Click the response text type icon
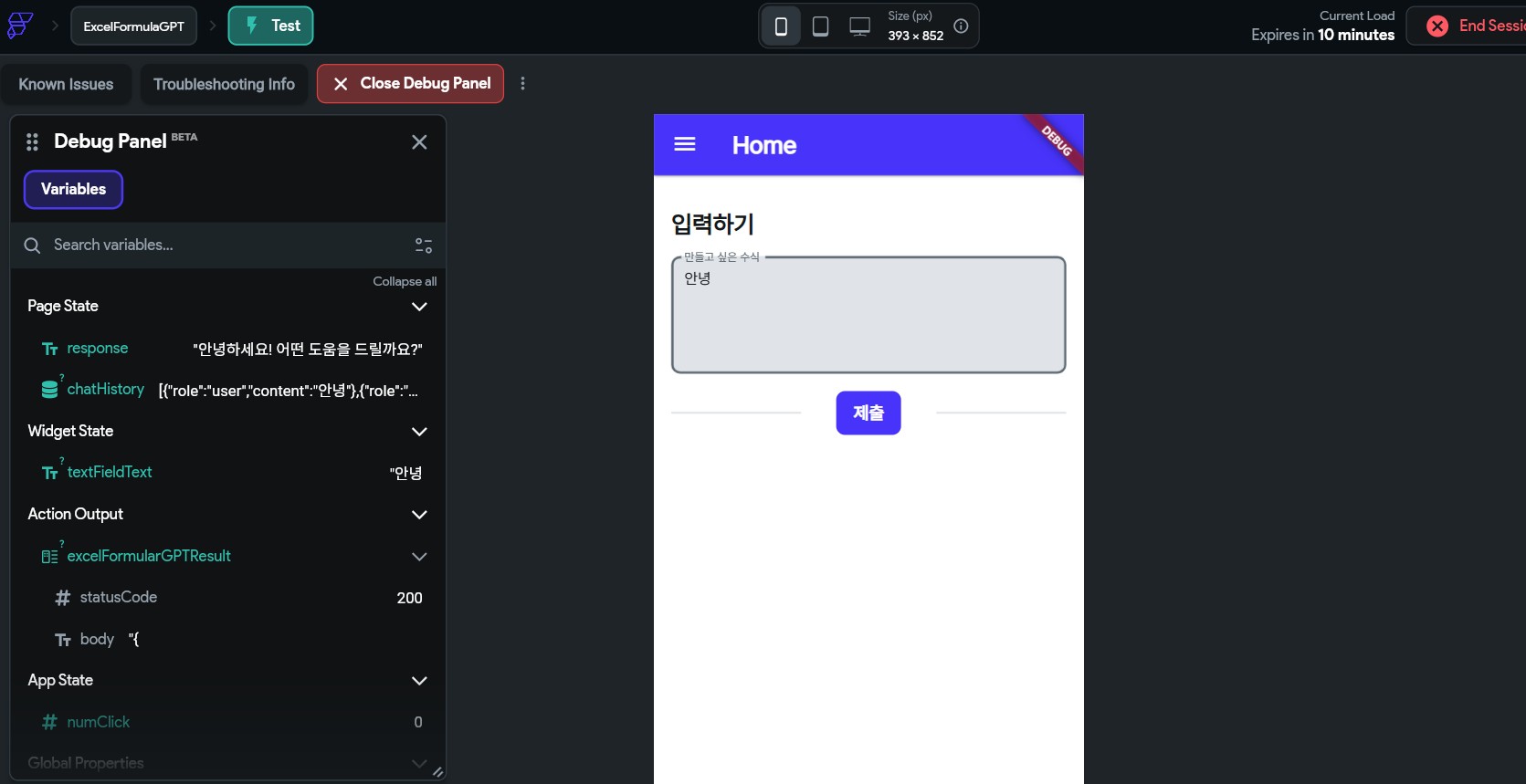 point(50,349)
